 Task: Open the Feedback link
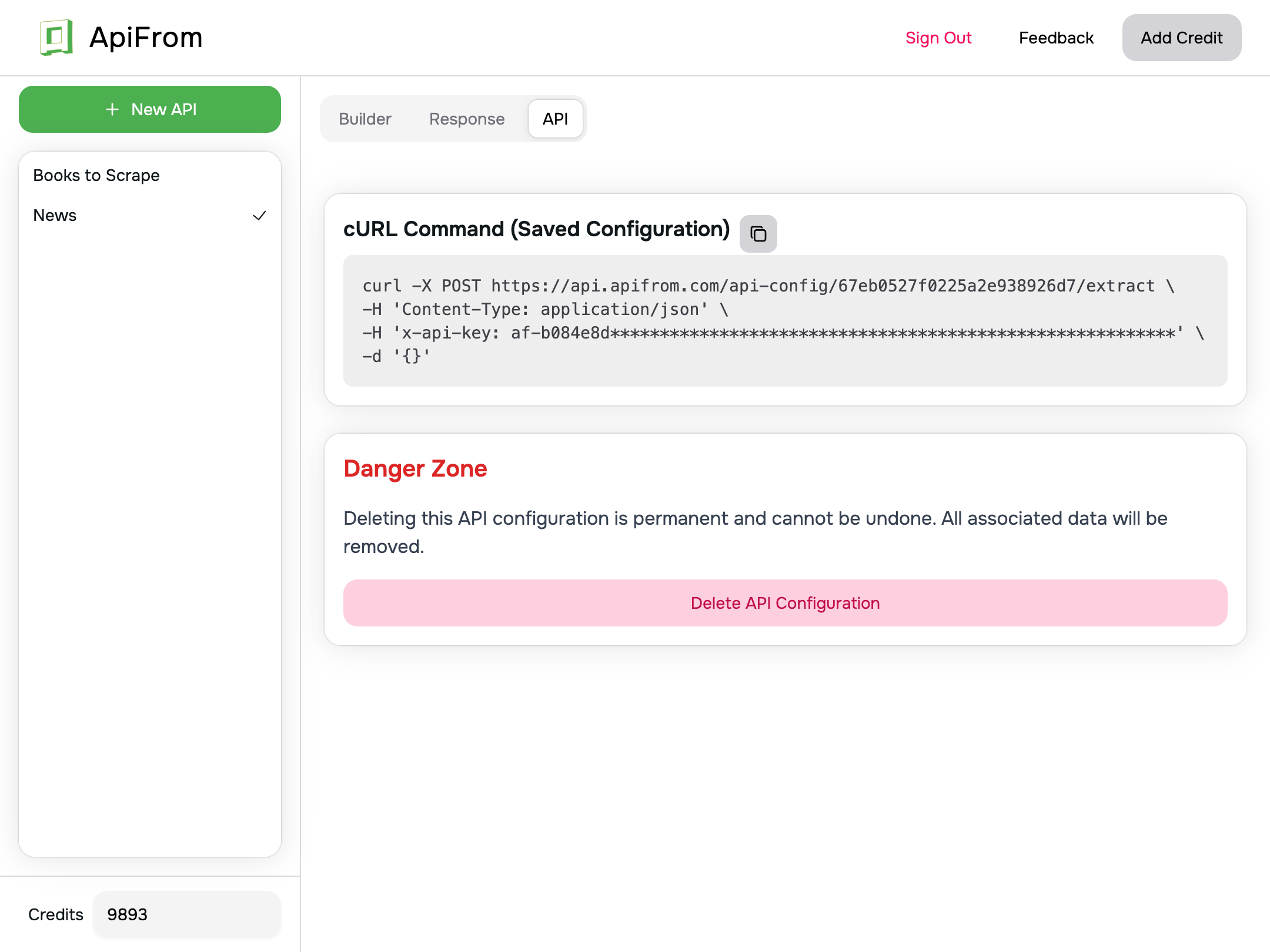(x=1056, y=38)
